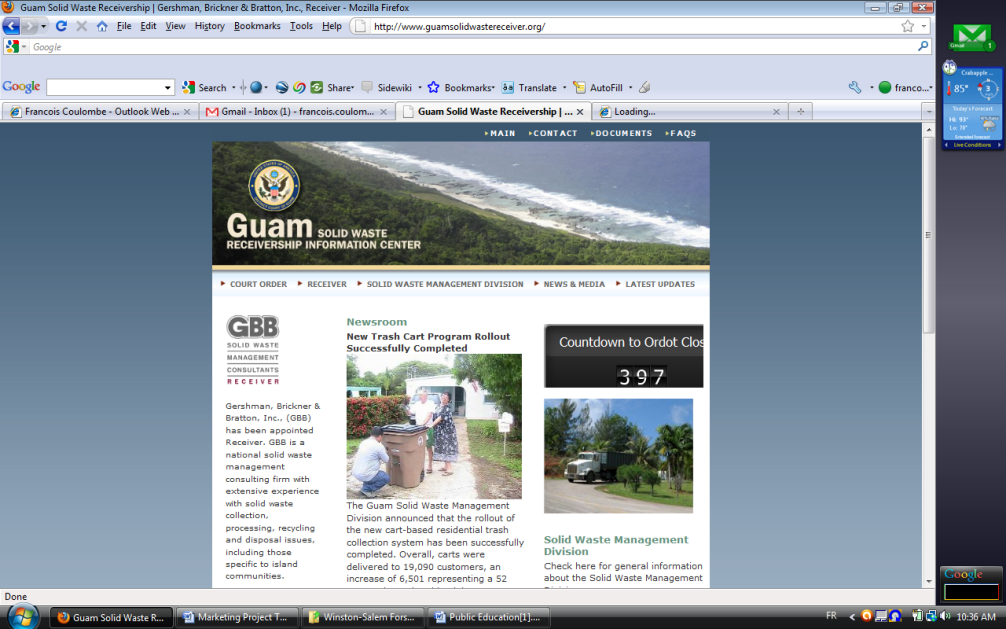Click the garbage truck photo

618,456
